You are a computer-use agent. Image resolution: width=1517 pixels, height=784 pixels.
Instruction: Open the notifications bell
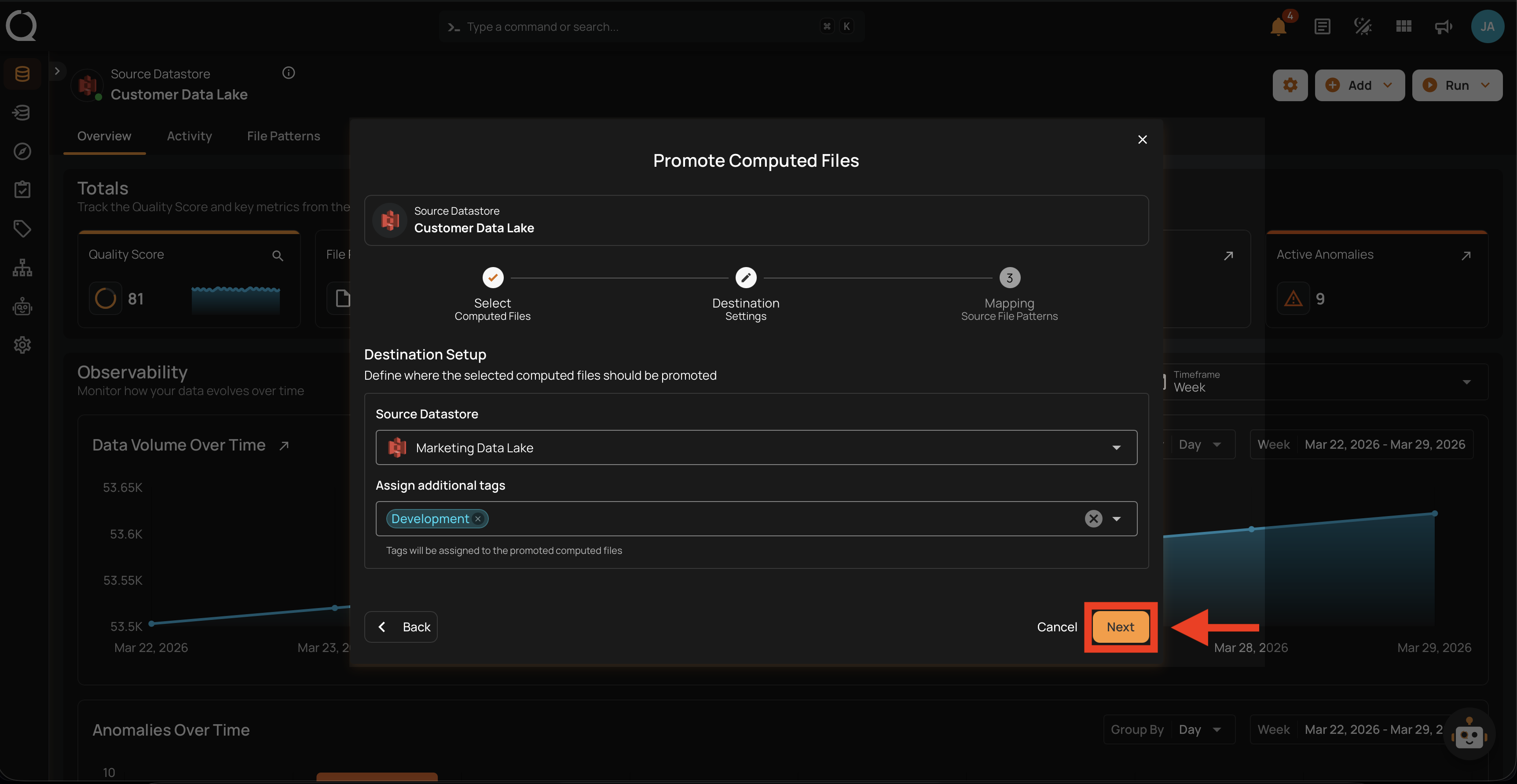point(1279,26)
